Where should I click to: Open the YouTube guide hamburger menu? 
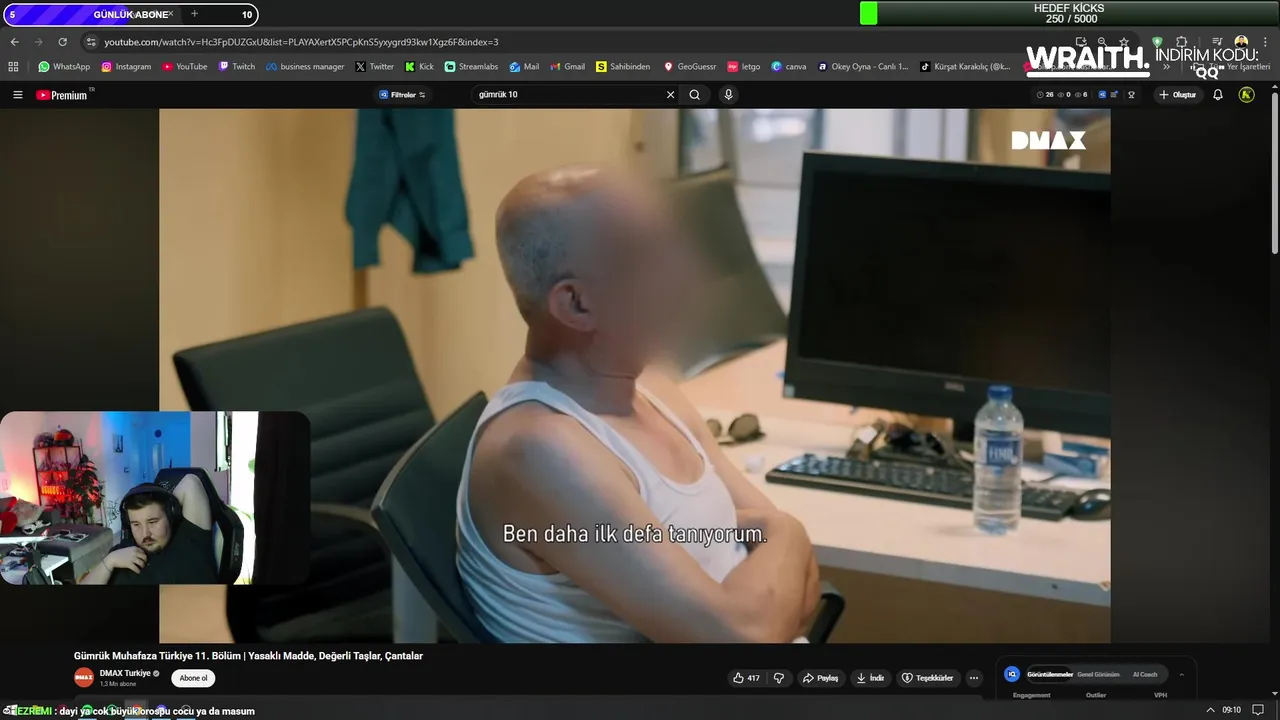[17, 95]
